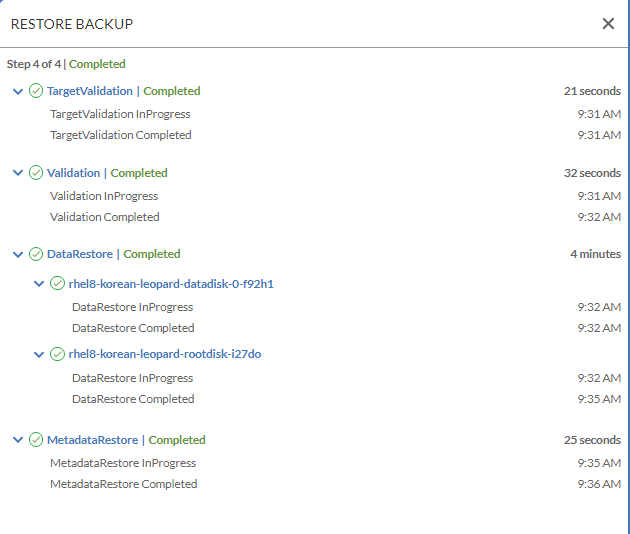
Task: Select rhel8-korean-leopard-rootdisk-i27do volume link
Action: point(165,354)
